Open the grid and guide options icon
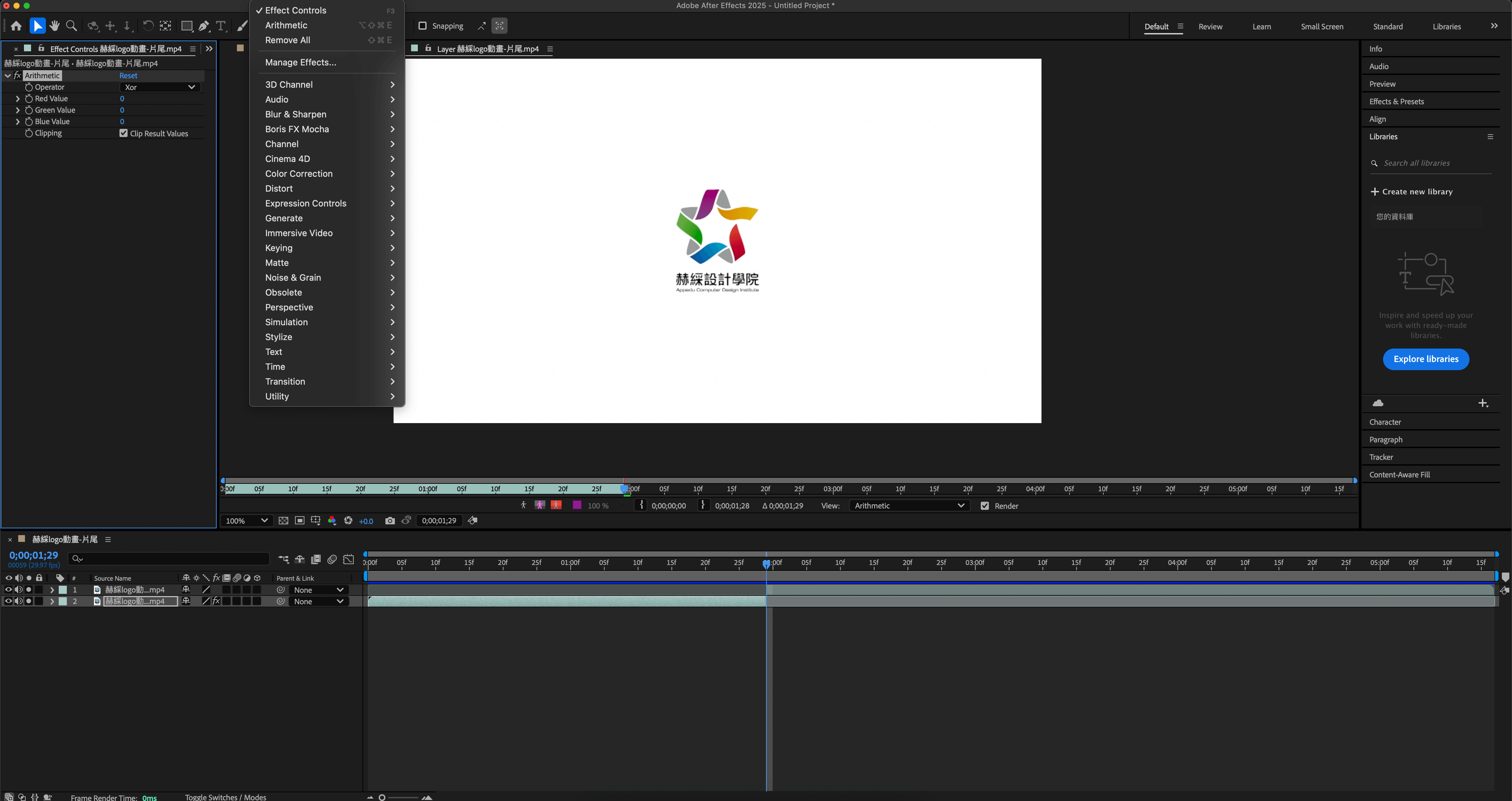The width and height of the screenshot is (1512, 801). [x=316, y=521]
